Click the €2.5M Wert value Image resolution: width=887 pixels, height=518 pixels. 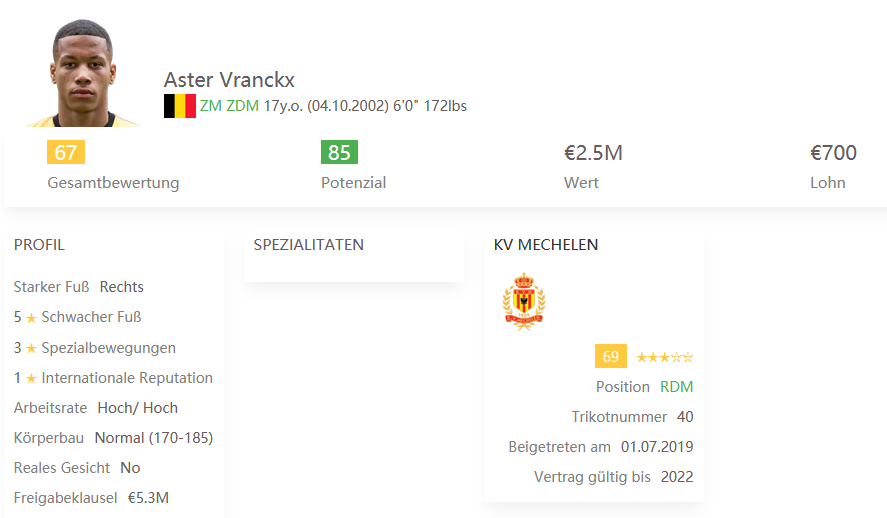coord(593,153)
